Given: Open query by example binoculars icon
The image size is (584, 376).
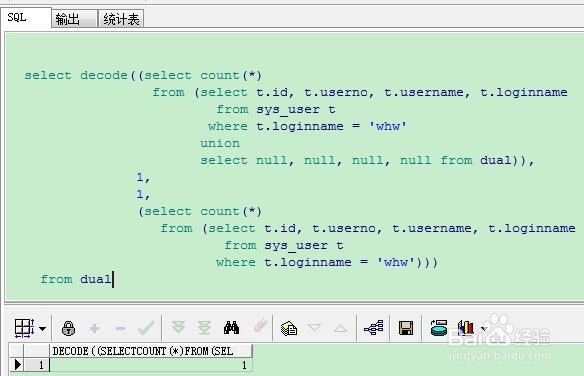Looking at the screenshot, I should (x=231, y=328).
